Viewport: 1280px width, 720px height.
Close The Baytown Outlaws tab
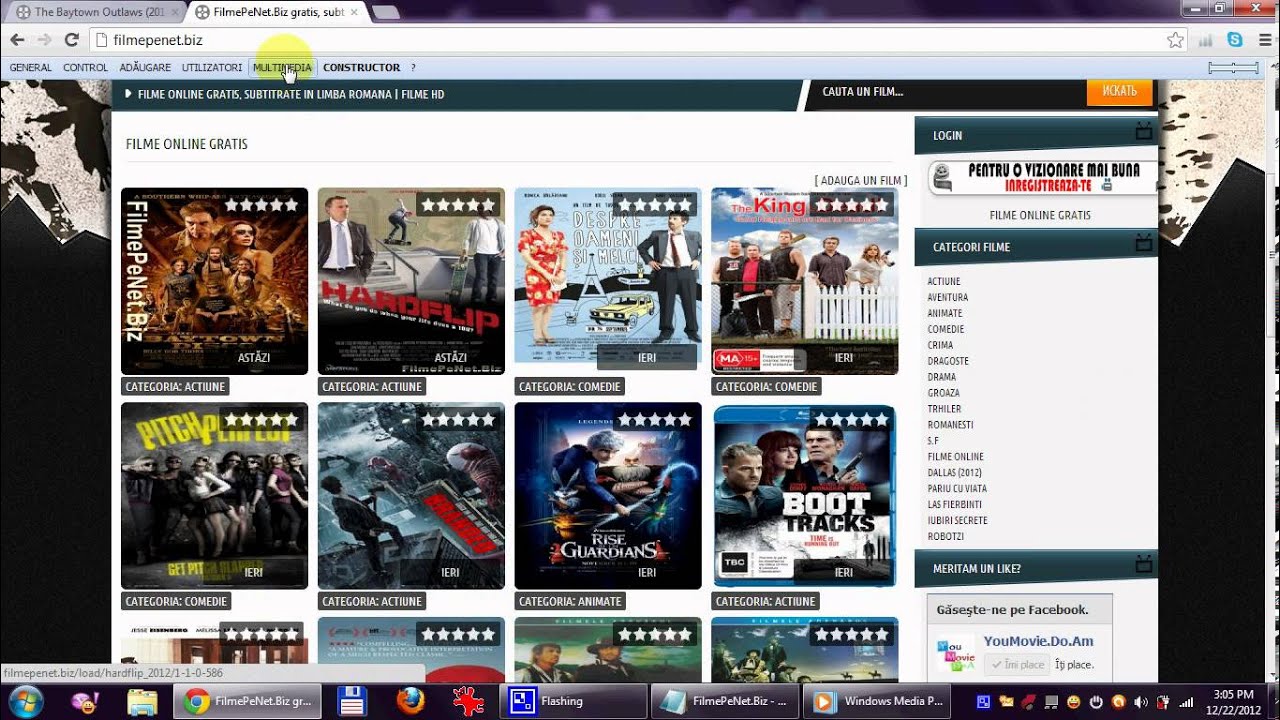pos(174,12)
